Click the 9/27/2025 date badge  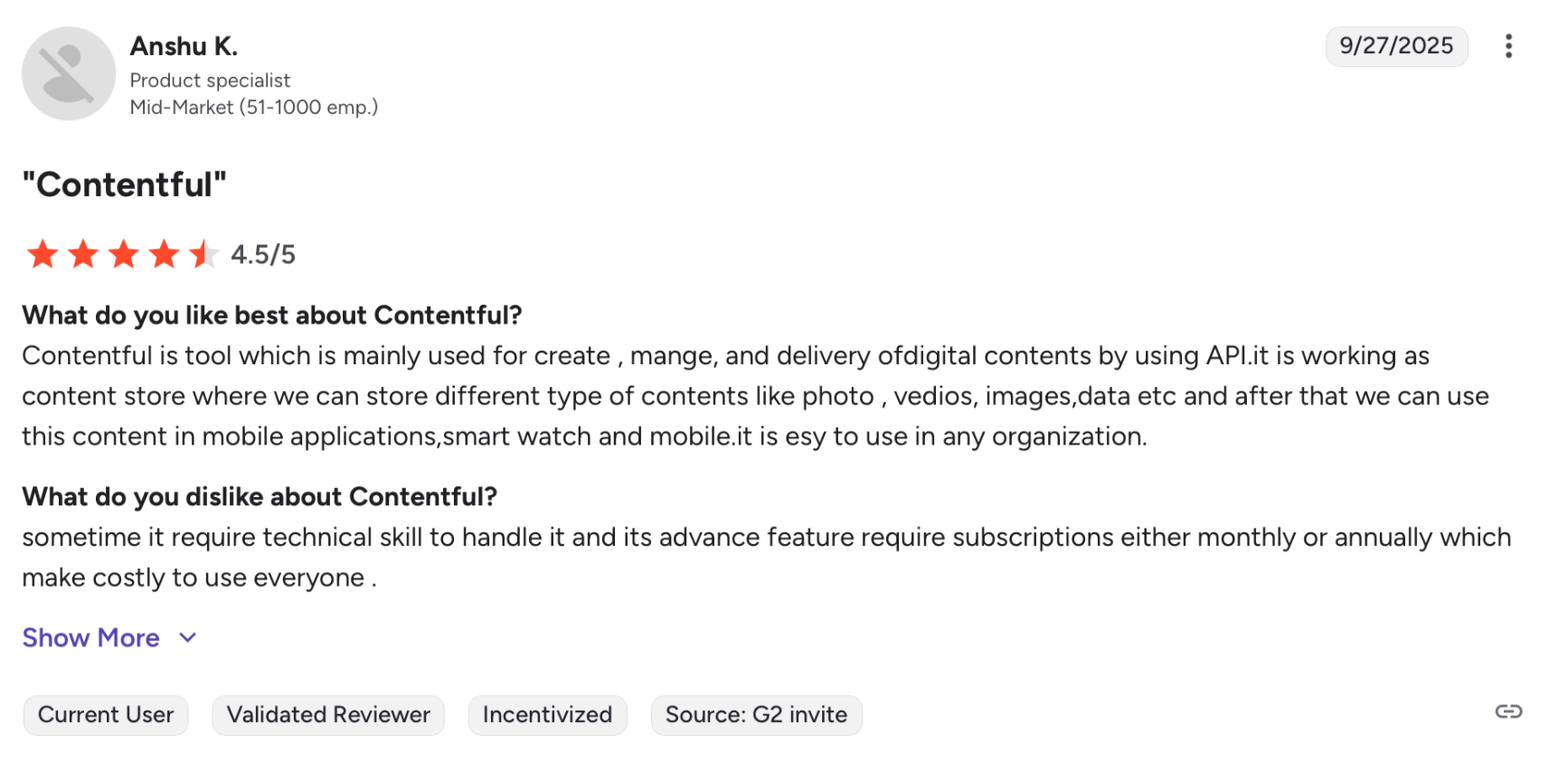pyautogui.click(x=1396, y=46)
